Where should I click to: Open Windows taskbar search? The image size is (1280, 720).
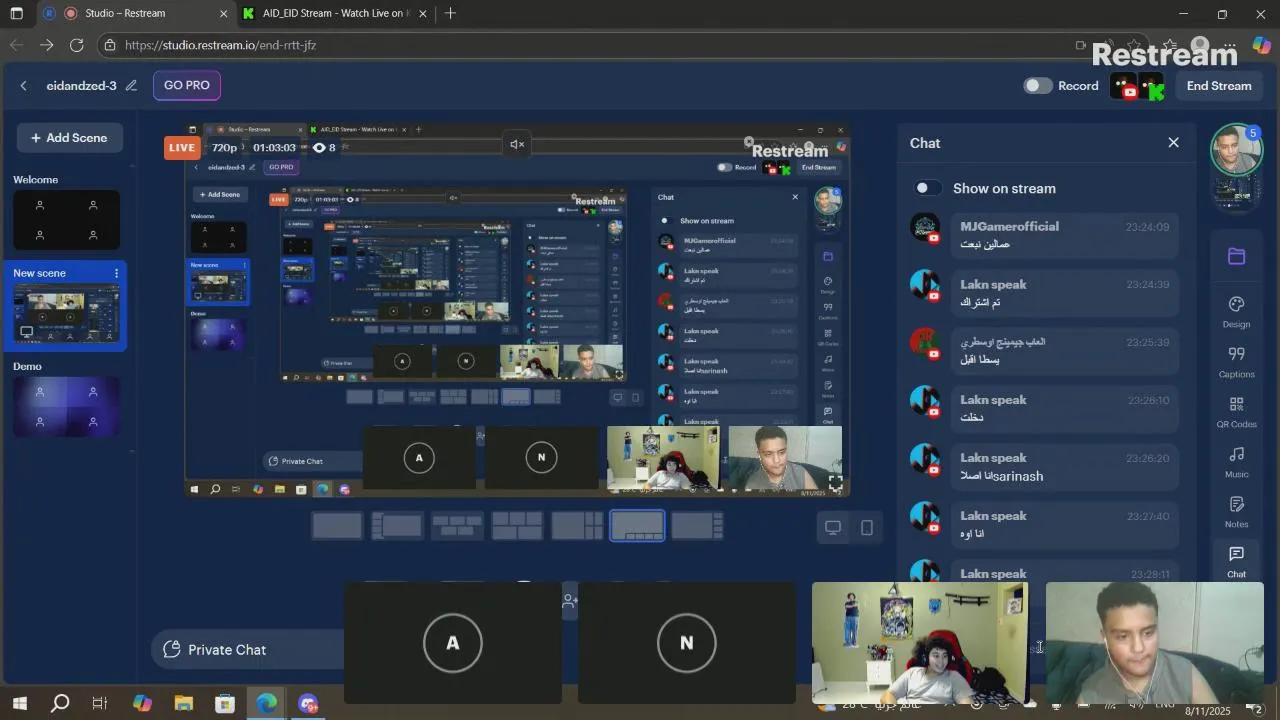pos(60,704)
